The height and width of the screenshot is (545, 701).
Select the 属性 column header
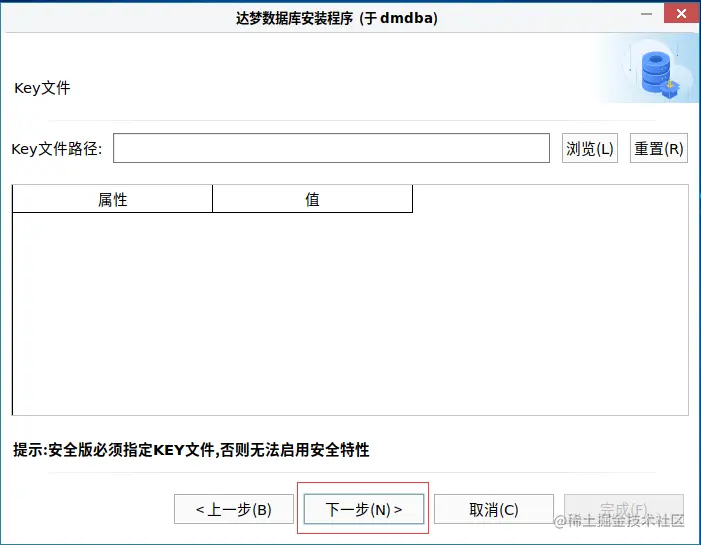click(113, 199)
